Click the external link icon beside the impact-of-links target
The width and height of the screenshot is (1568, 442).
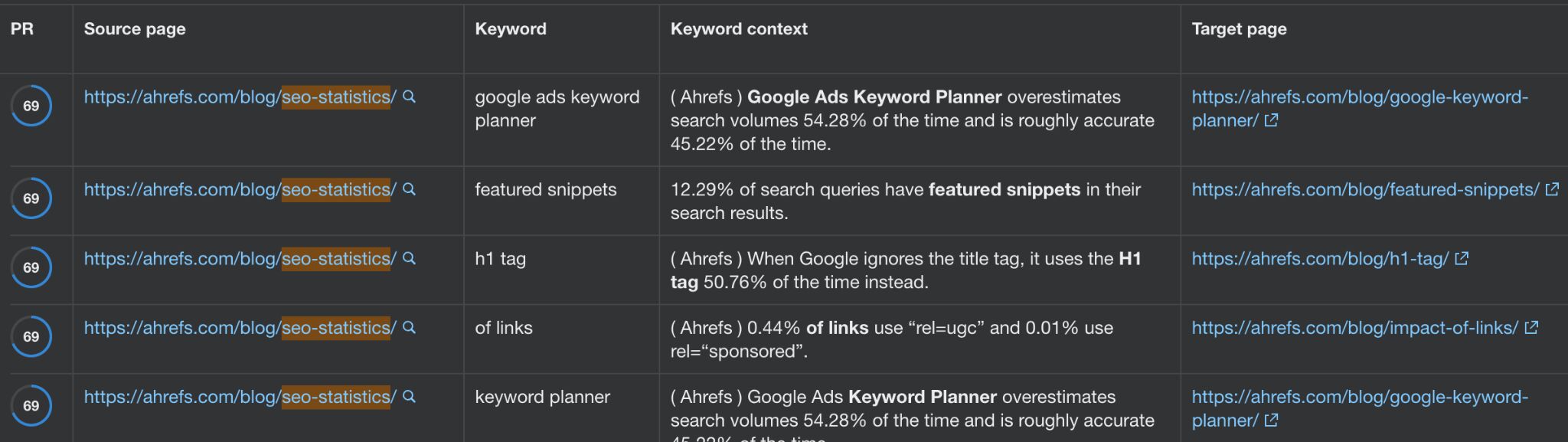click(x=1531, y=328)
